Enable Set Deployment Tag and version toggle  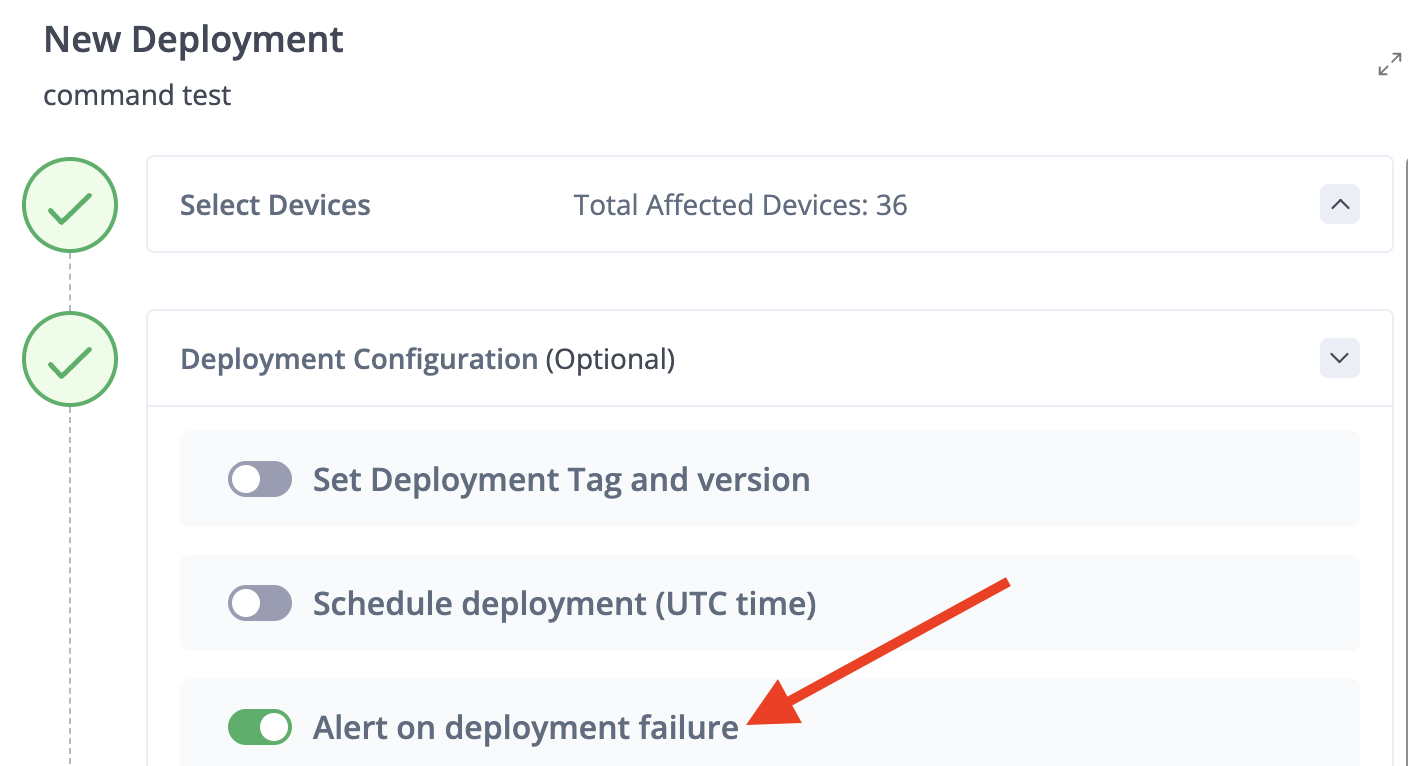[x=260, y=480]
